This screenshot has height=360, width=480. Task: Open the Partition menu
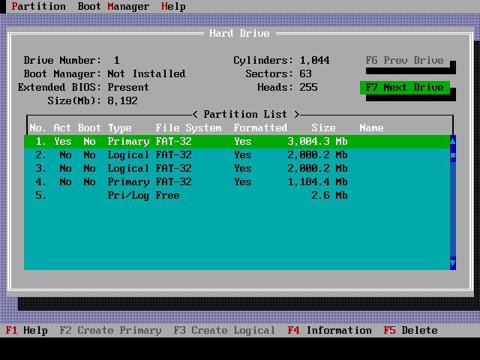pos(39,6)
